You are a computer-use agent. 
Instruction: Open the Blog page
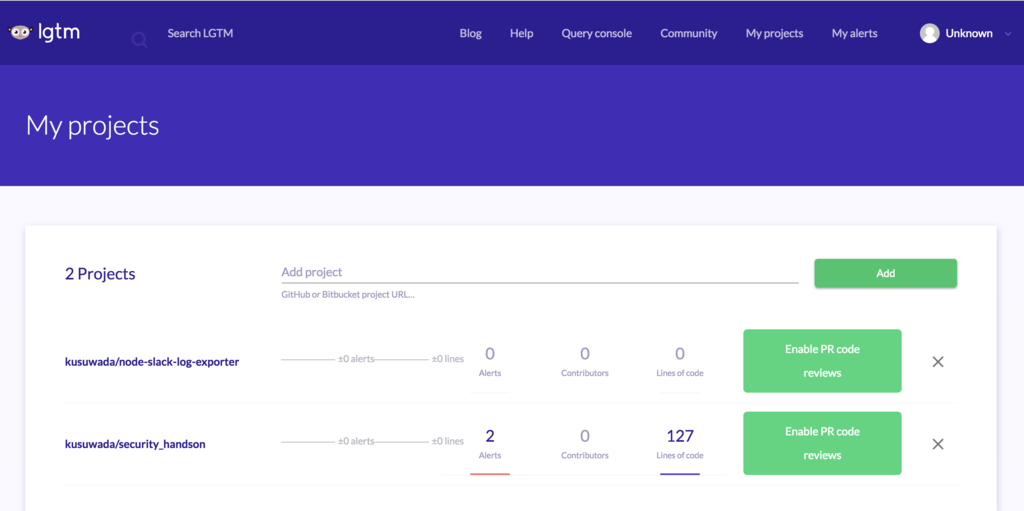point(470,33)
